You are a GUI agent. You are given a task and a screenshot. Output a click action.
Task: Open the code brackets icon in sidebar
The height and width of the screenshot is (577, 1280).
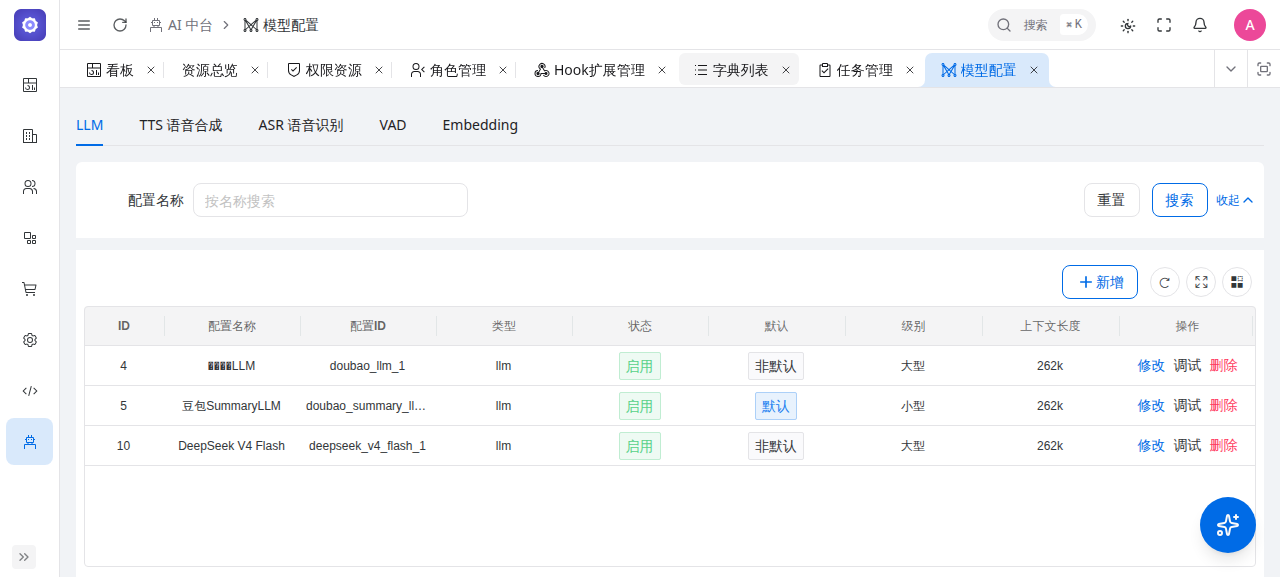click(30, 391)
